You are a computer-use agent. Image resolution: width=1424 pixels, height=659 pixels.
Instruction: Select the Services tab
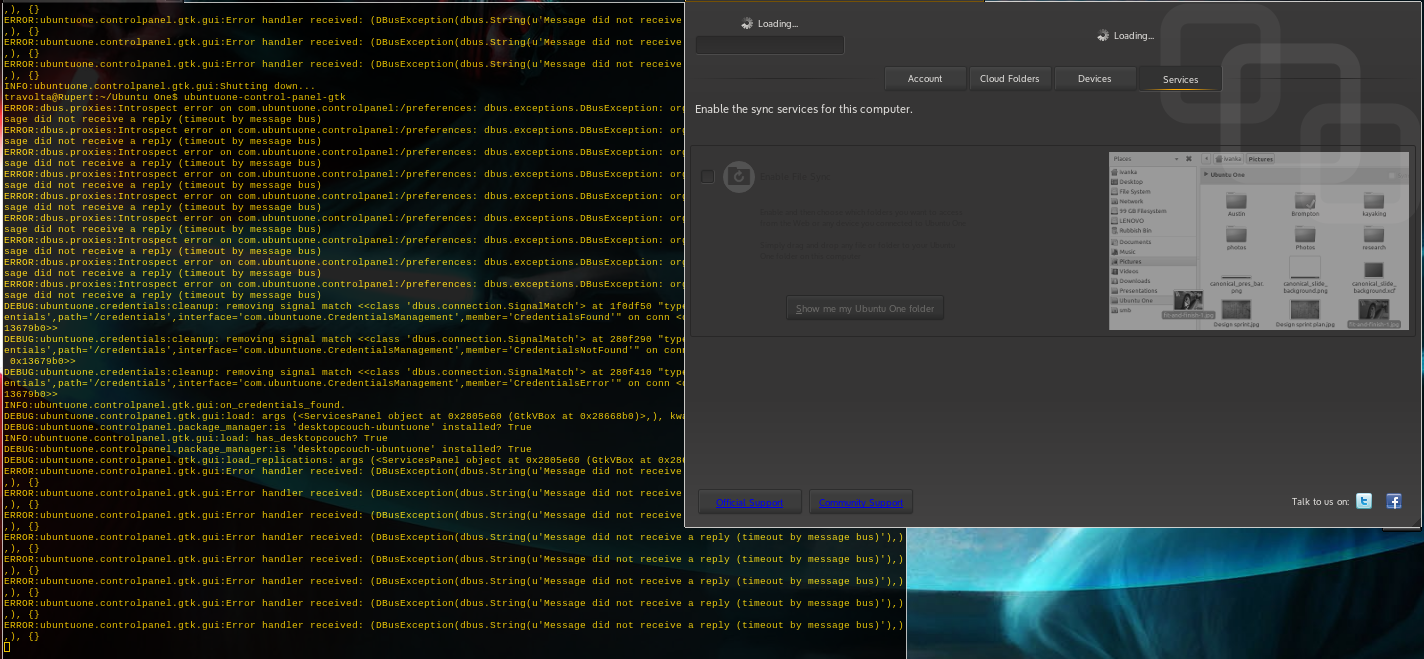[1180, 79]
